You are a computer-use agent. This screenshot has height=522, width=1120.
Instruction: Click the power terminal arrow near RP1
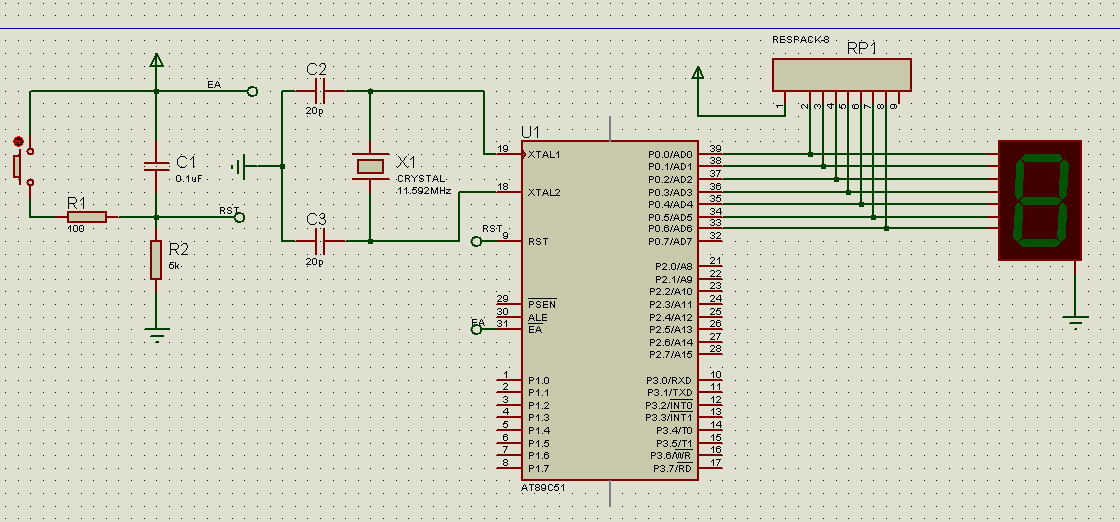[x=698, y=73]
